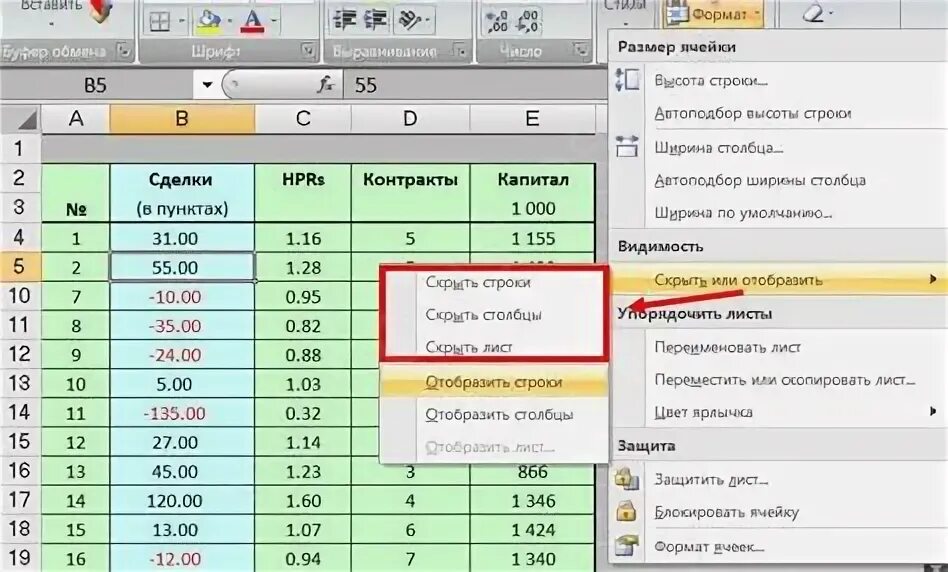The width and height of the screenshot is (948, 572).
Task: Select column D header
Action: pos(410,119)
